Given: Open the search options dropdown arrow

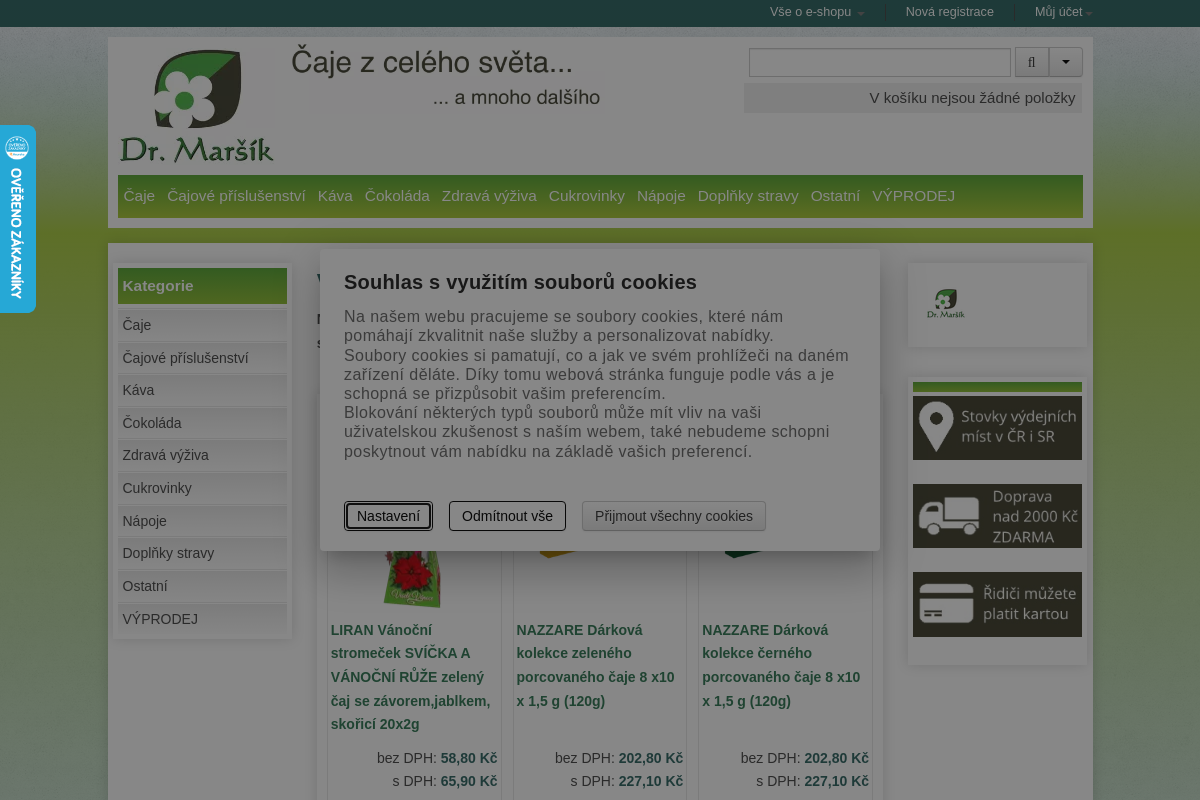Looking at the screenshot, I should (1066, 62).
